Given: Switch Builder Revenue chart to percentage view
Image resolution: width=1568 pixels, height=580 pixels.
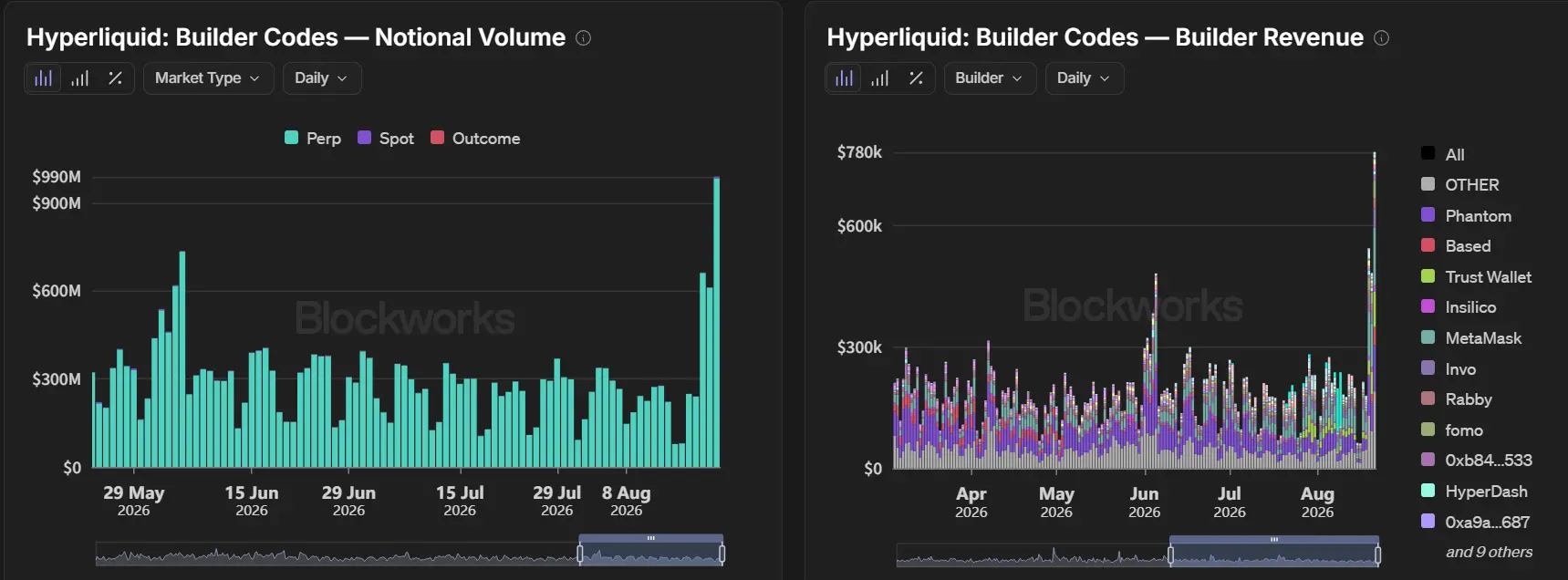Looking at the screenshot, I should point(916,78).
